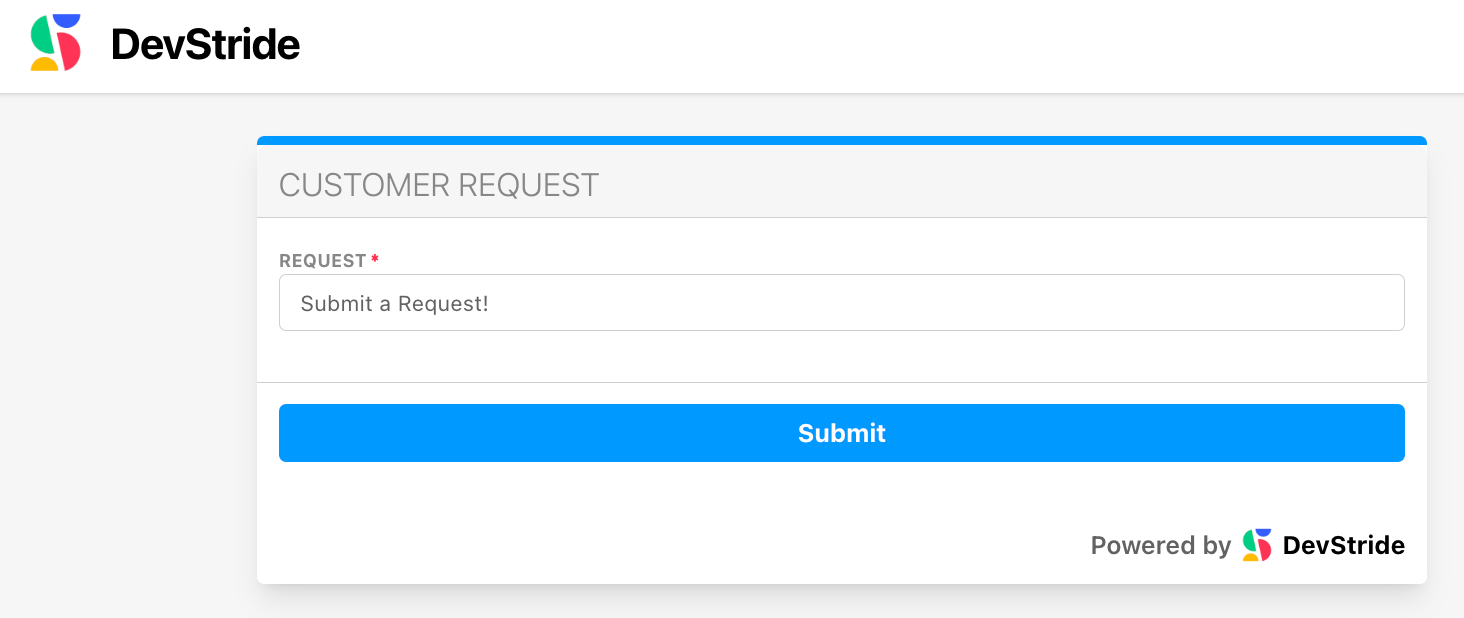Click the DevStride logo icon in the header
The width and height of the screenshot is (1464, 618).
pos(56,43)
